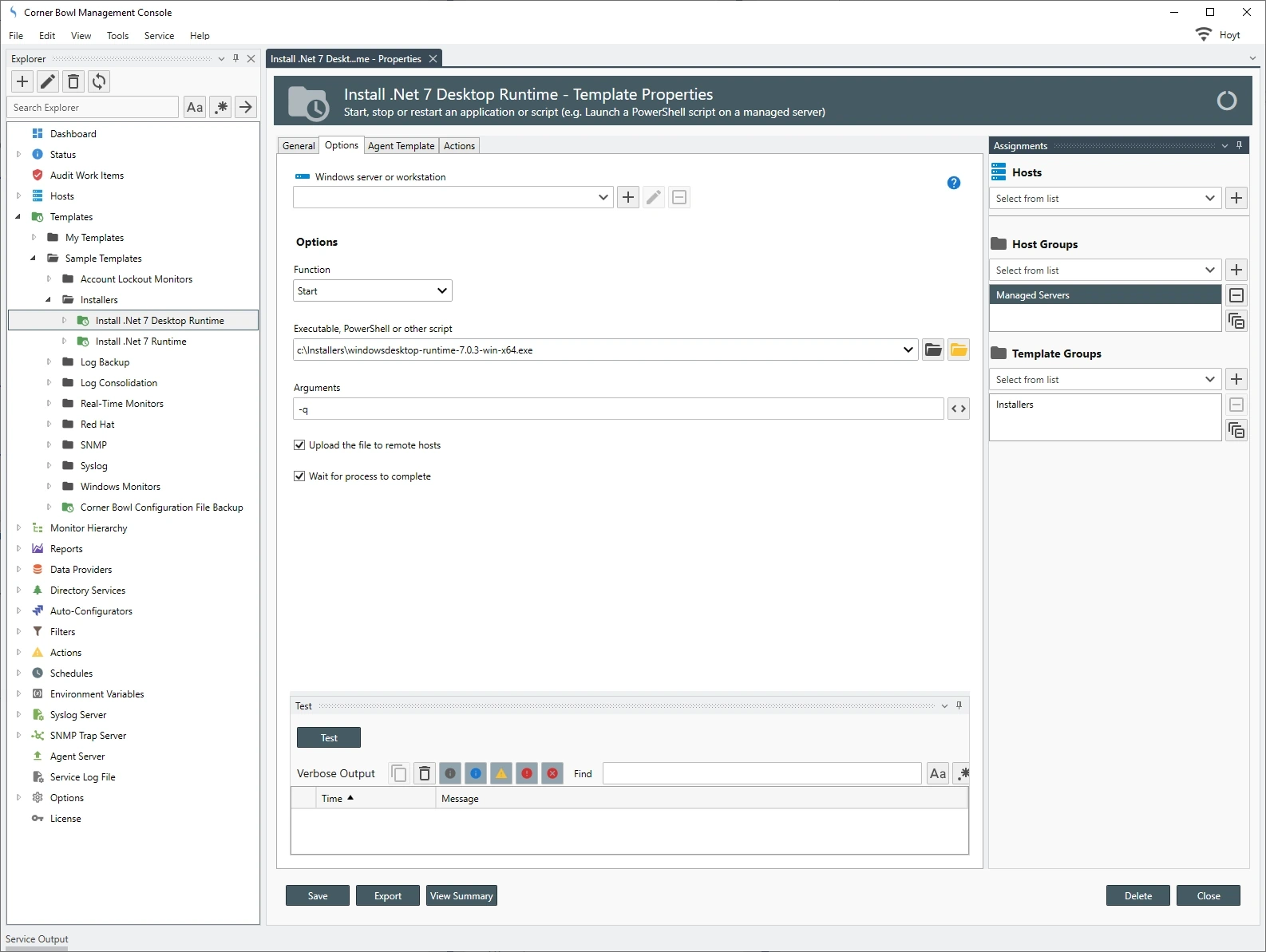Image resolution: width=1266 pixels, height=952 pixels.
Task: Click the View Summary button
Action: click(x=461, y=895)
